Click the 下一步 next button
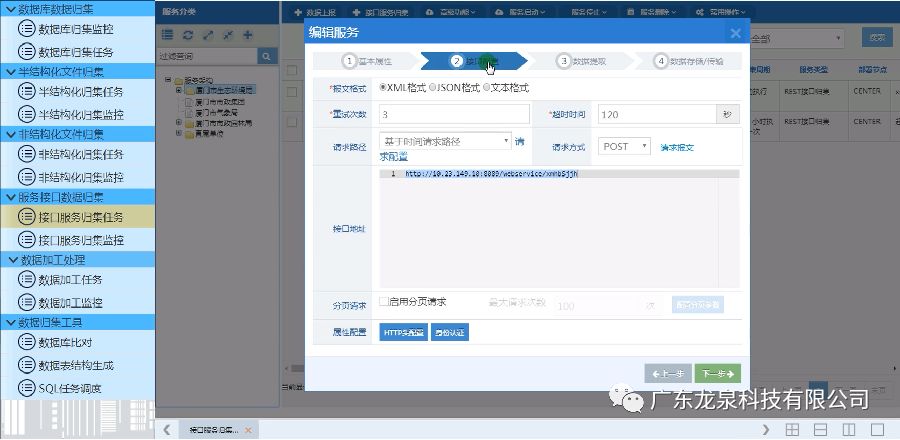The width and height of the screenshot is (900, 440). tap(718, 373)
